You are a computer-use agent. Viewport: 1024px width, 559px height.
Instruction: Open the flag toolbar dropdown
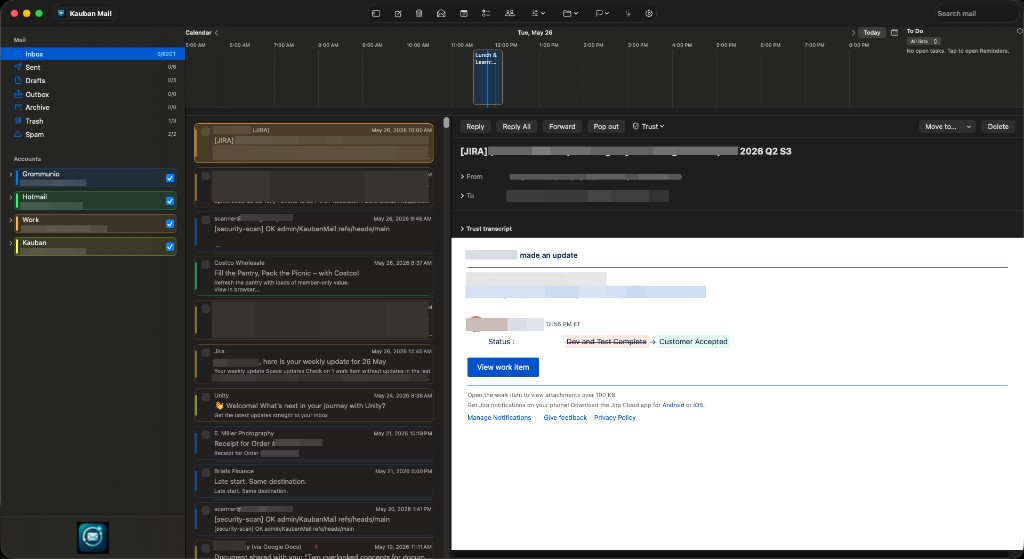click(601, 13)
